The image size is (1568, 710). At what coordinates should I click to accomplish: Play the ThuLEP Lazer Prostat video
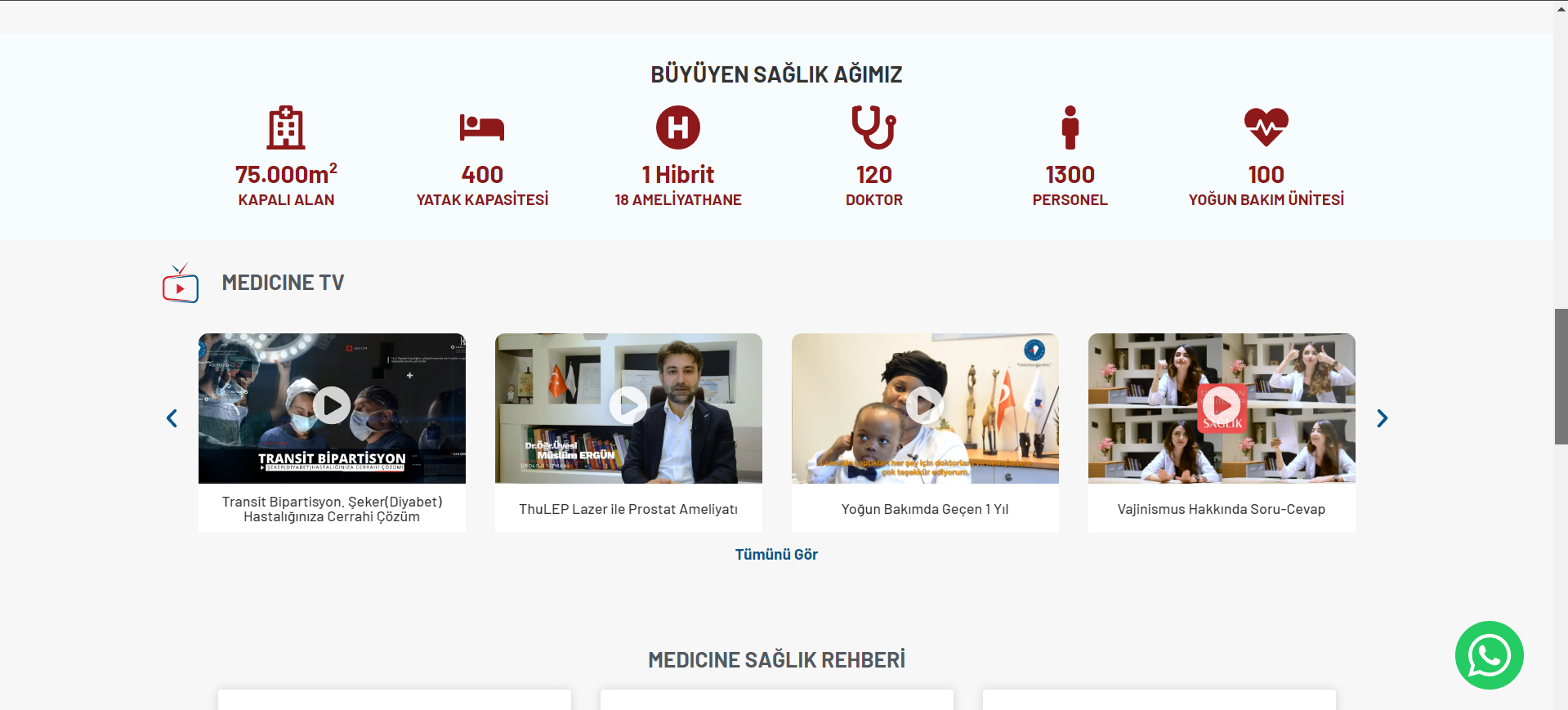point(628,405)
